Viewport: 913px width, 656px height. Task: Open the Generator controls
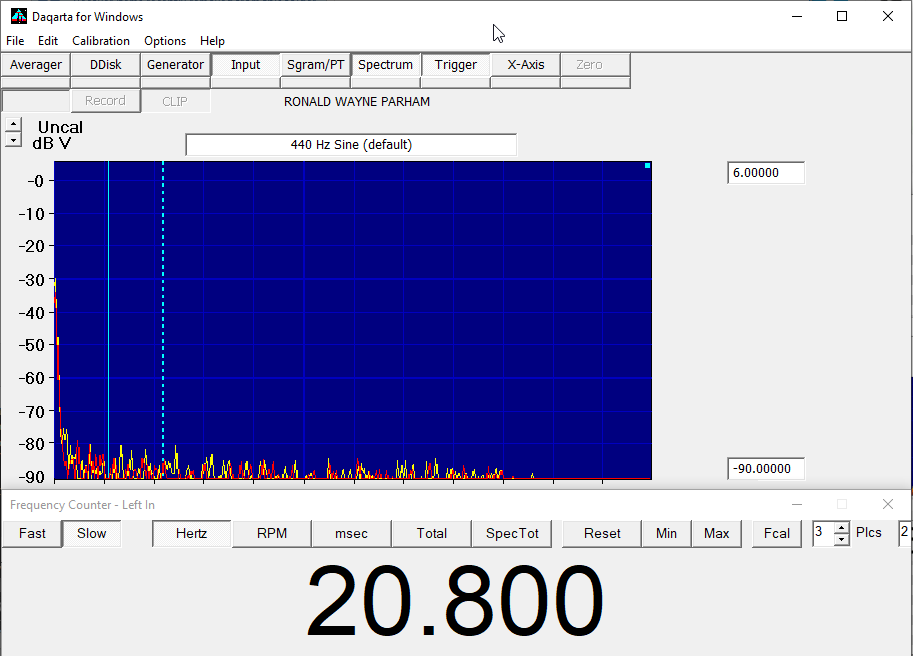(175, 65)
